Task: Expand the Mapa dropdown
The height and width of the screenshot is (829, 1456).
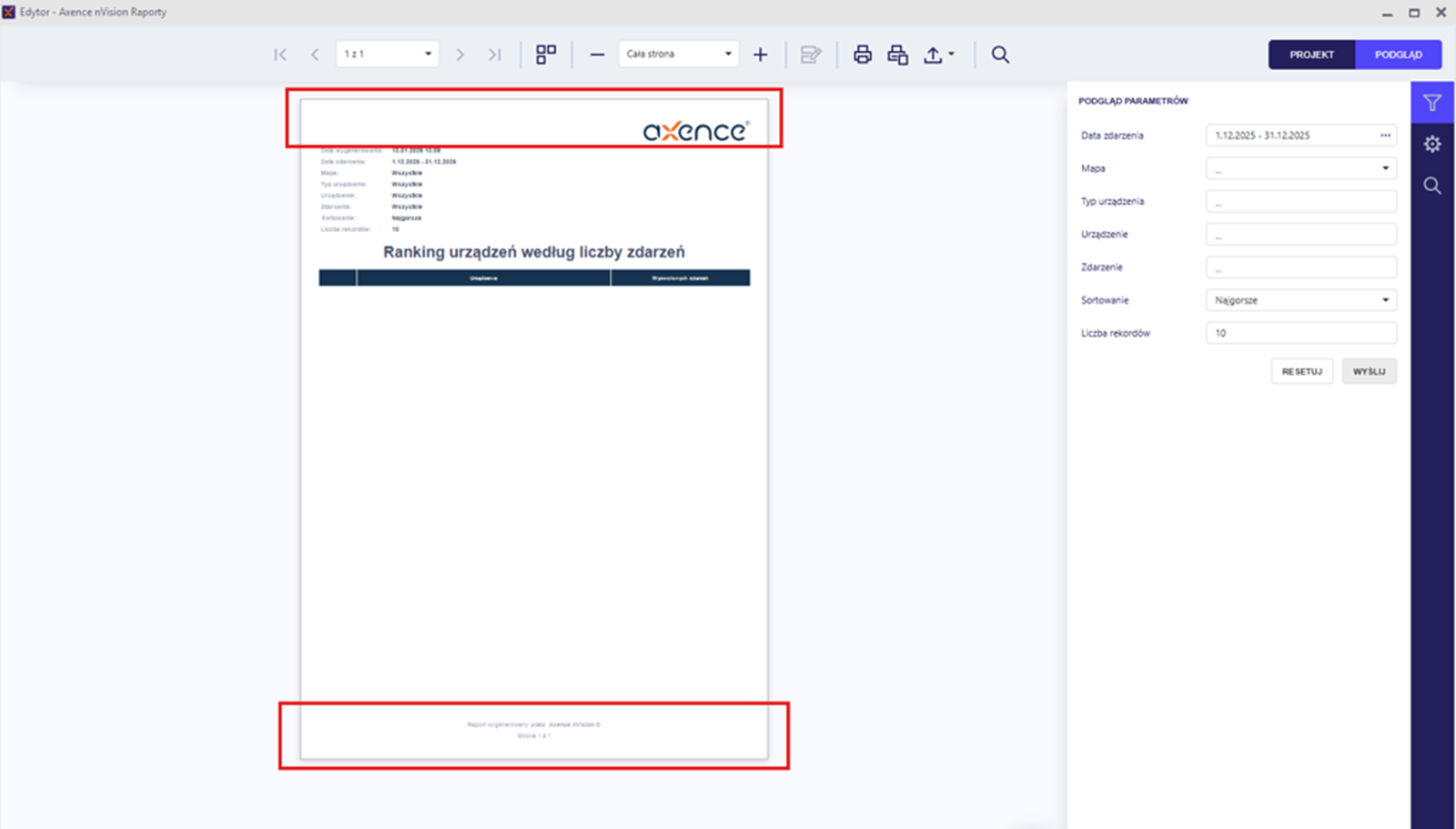Action: (x=1385, y=168)
